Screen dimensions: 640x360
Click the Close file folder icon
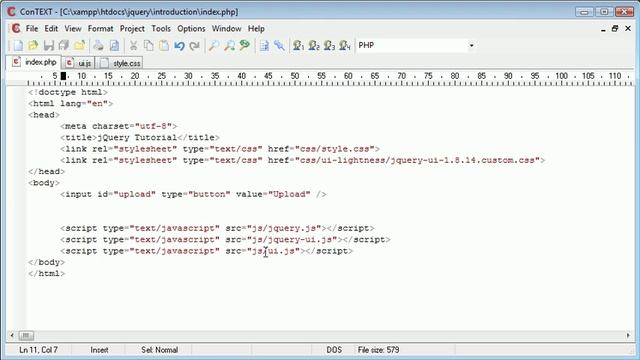tap(80, 45)
